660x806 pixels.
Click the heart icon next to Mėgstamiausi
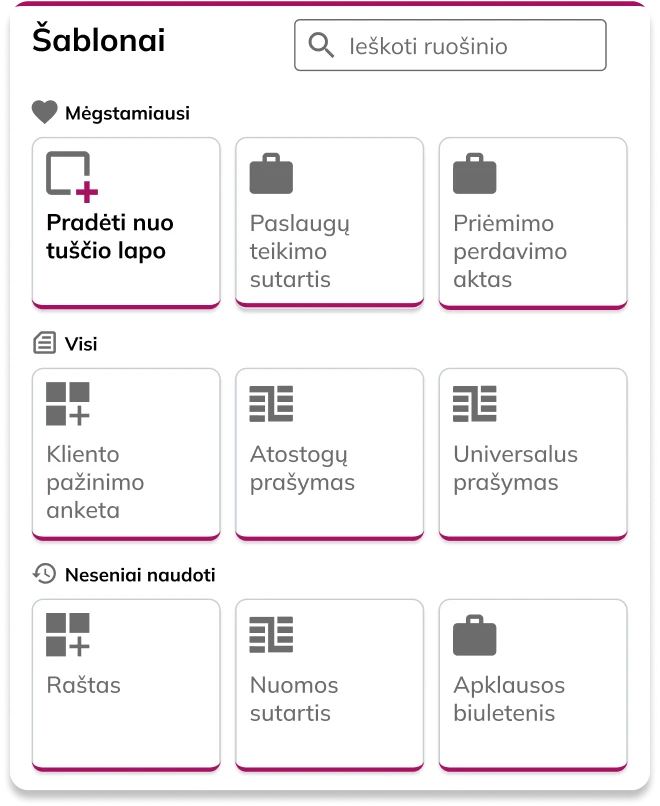[x=42, y=111]
